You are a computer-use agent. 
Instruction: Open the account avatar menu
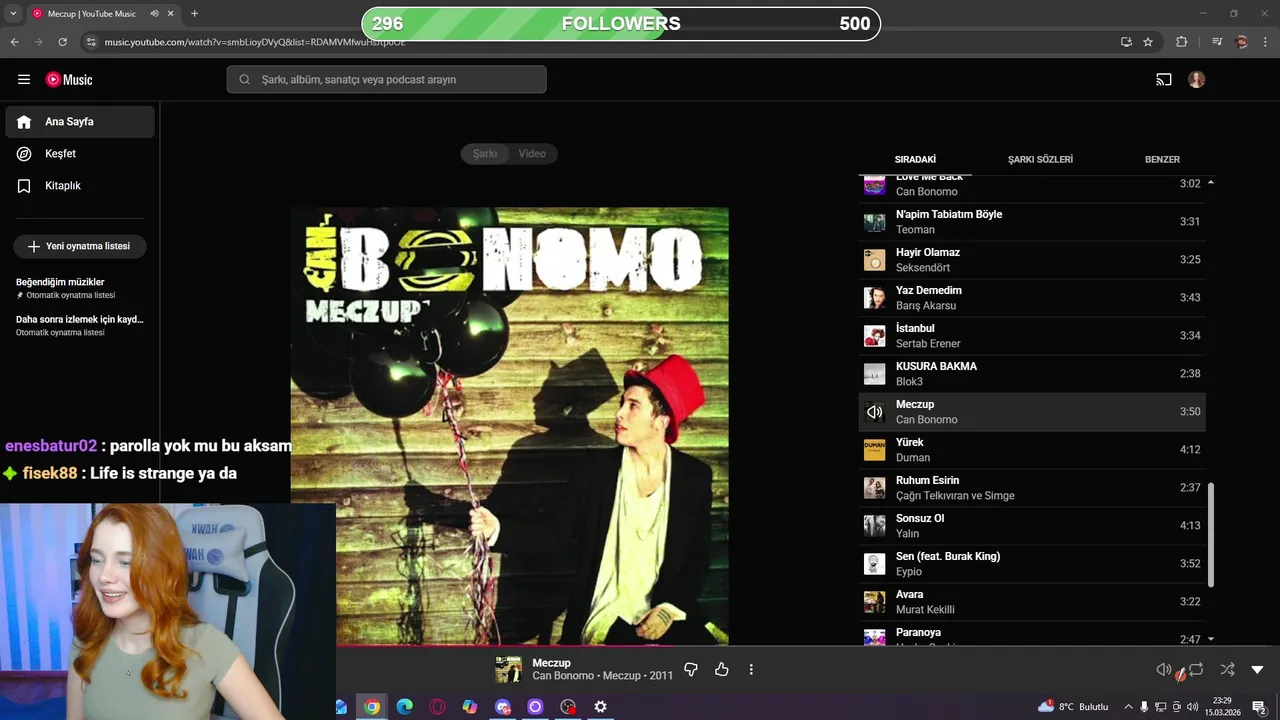click(1197, 79)
